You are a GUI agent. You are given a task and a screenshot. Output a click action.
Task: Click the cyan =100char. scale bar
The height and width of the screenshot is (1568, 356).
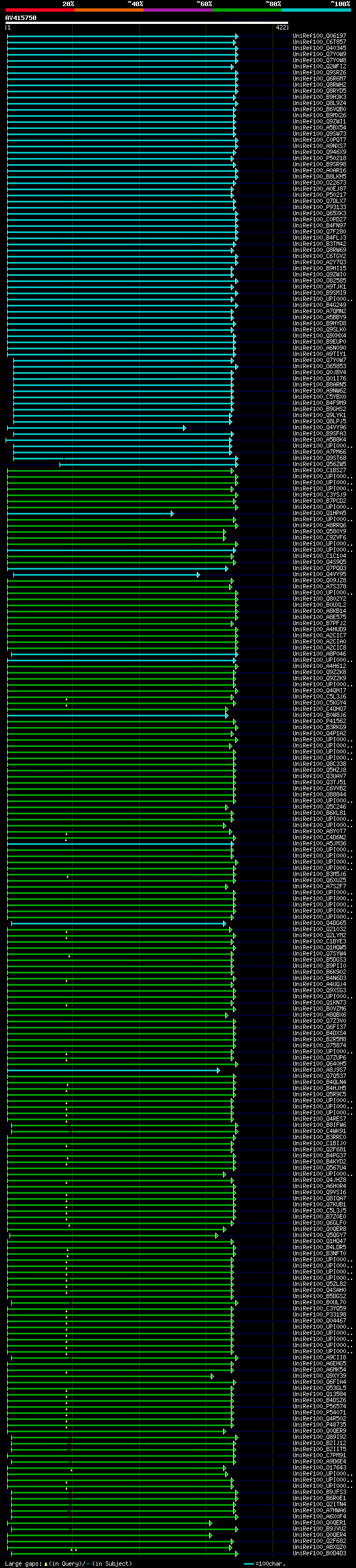pyautogui.click(x=248, y=1564)
